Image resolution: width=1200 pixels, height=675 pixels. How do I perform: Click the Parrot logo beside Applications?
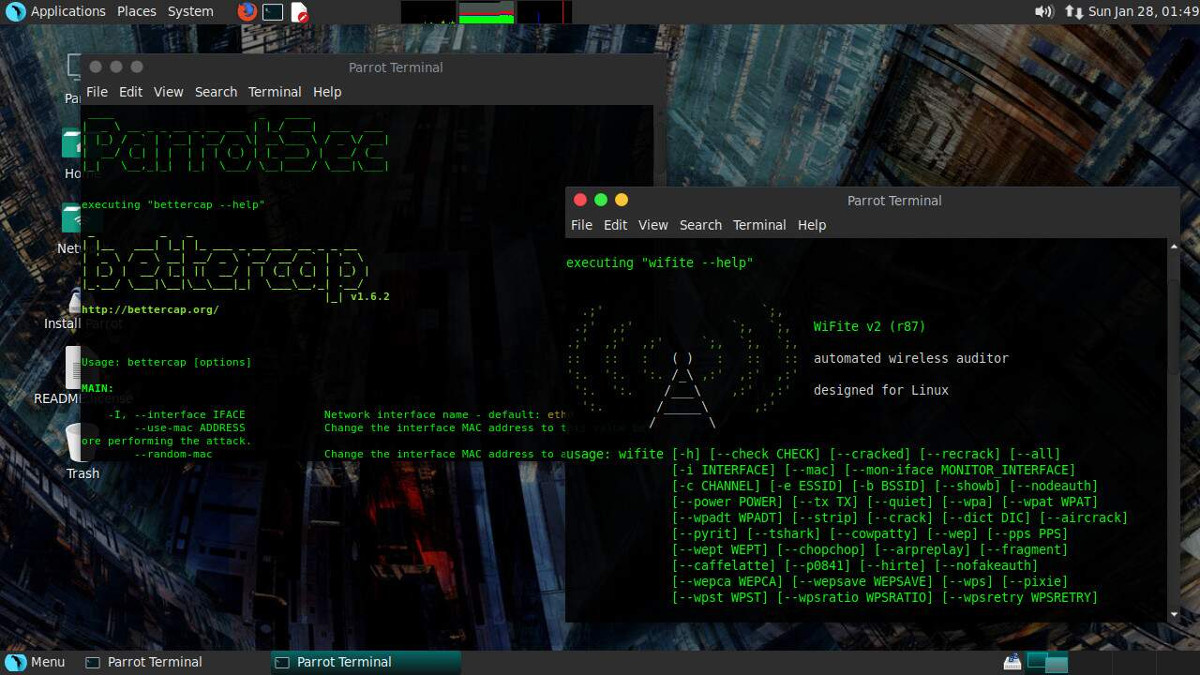pyautogui.click(x=14, y=12)
